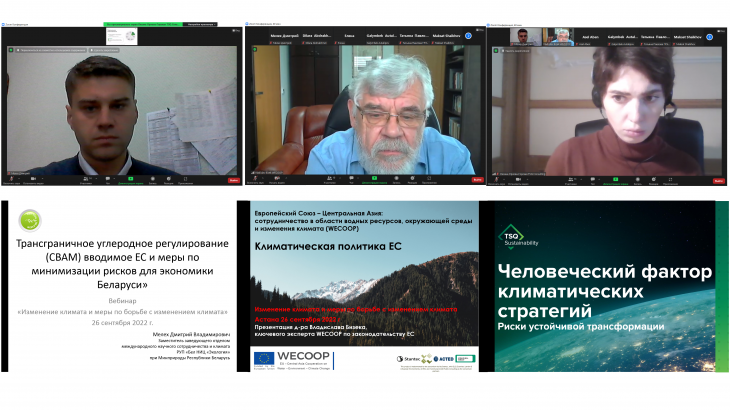The image size is (730, 410).
Task: Start Record in right Zoom window
Action: click(x=638, y=179)
